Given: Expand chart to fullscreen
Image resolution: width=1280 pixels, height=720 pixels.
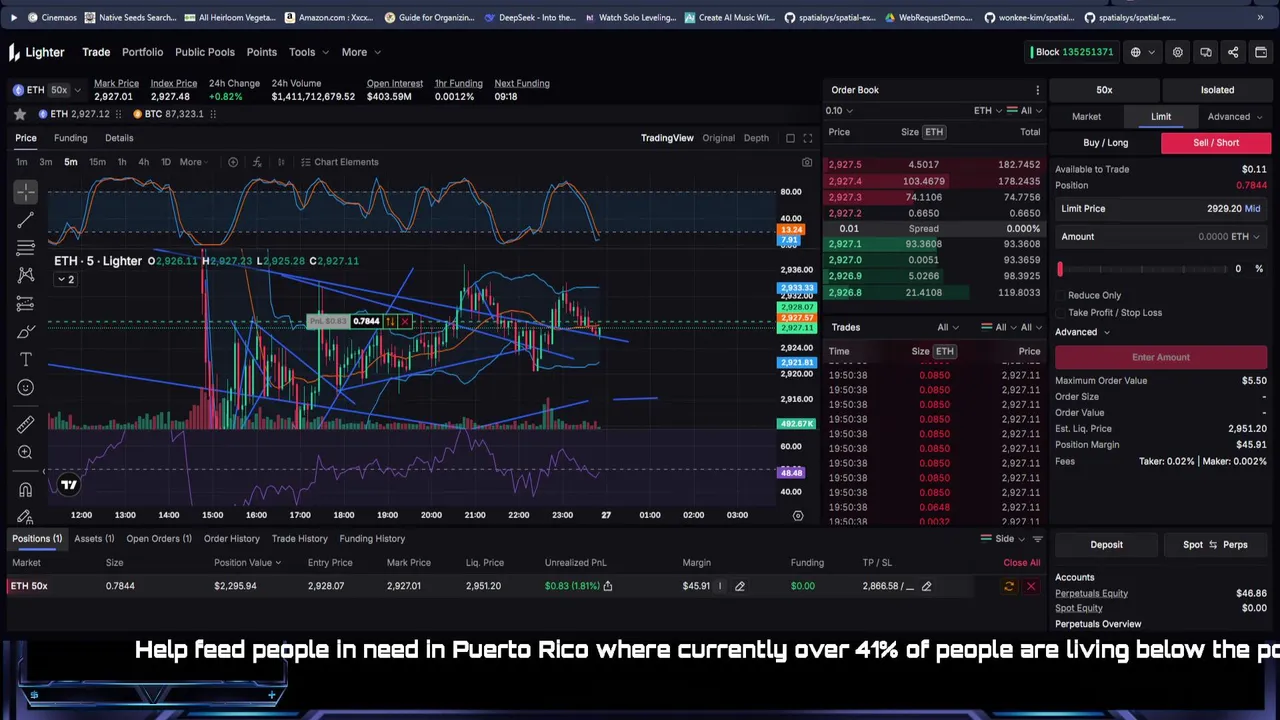Looking at the screenshot, I should [x=807, y=138].
